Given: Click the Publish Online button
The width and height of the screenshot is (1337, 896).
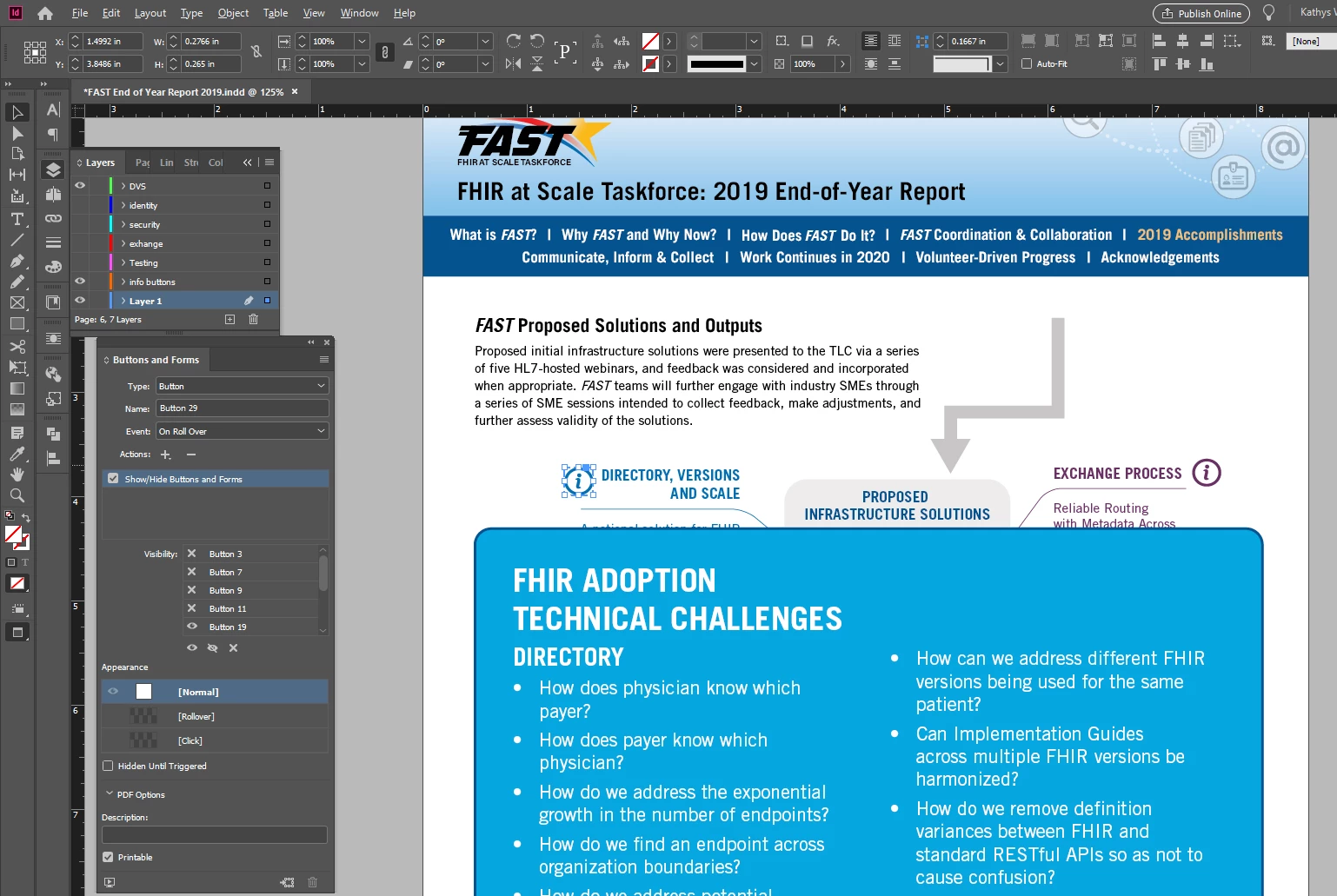Looking at the screenshot, I should point(1201,13).
